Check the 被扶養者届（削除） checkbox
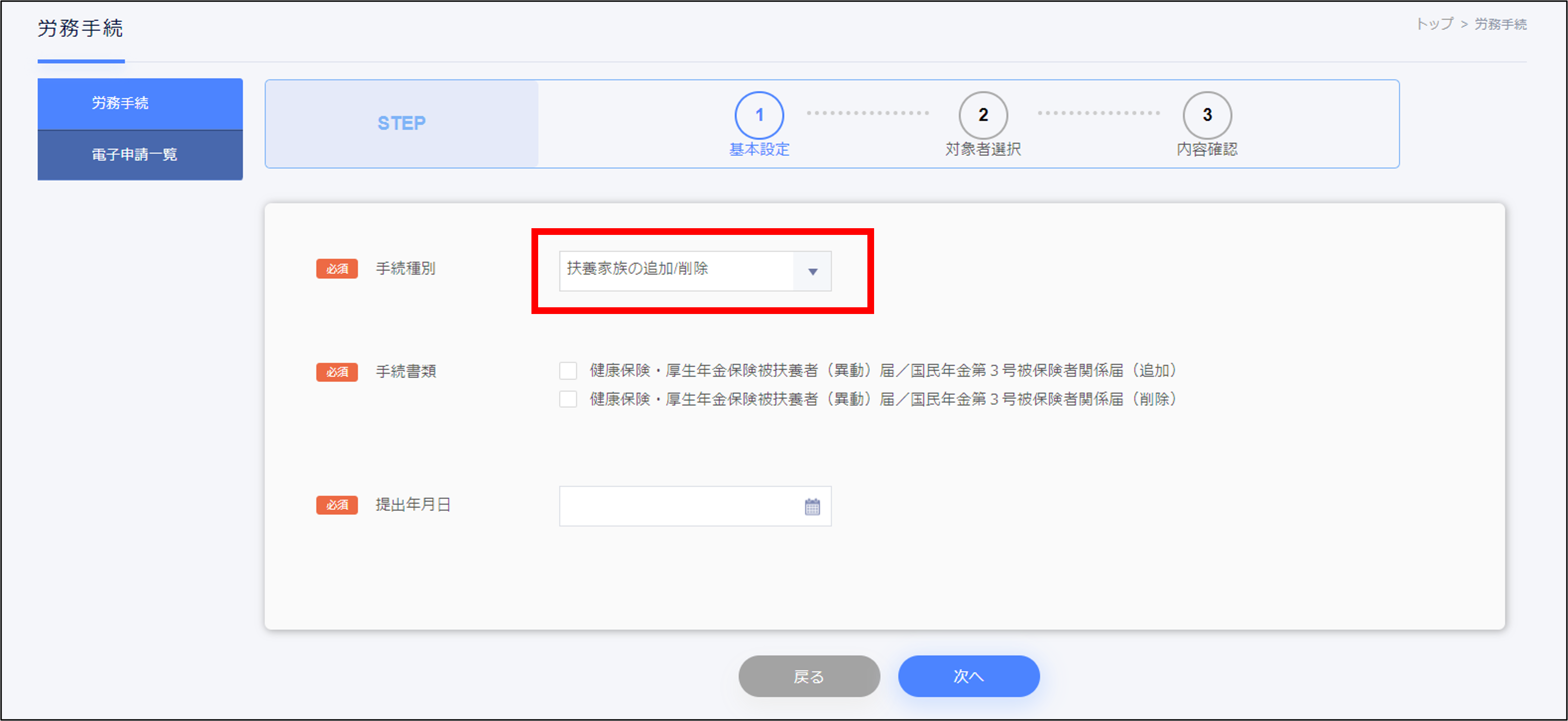This screenshot has width=1568, height=721. [x=568, y=399]
